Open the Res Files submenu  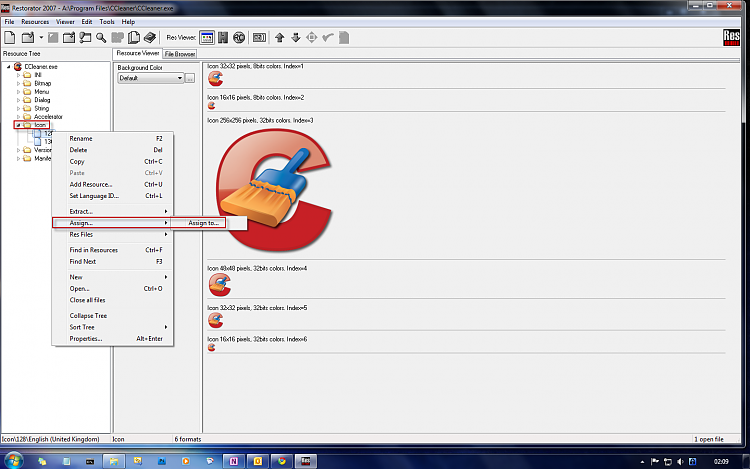[112, 235]
